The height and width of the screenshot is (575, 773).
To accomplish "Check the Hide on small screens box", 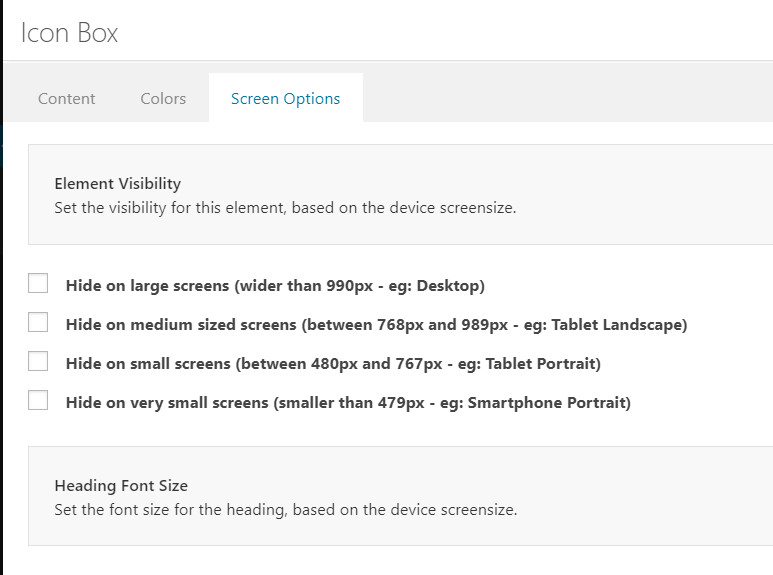I will [38, 361].
